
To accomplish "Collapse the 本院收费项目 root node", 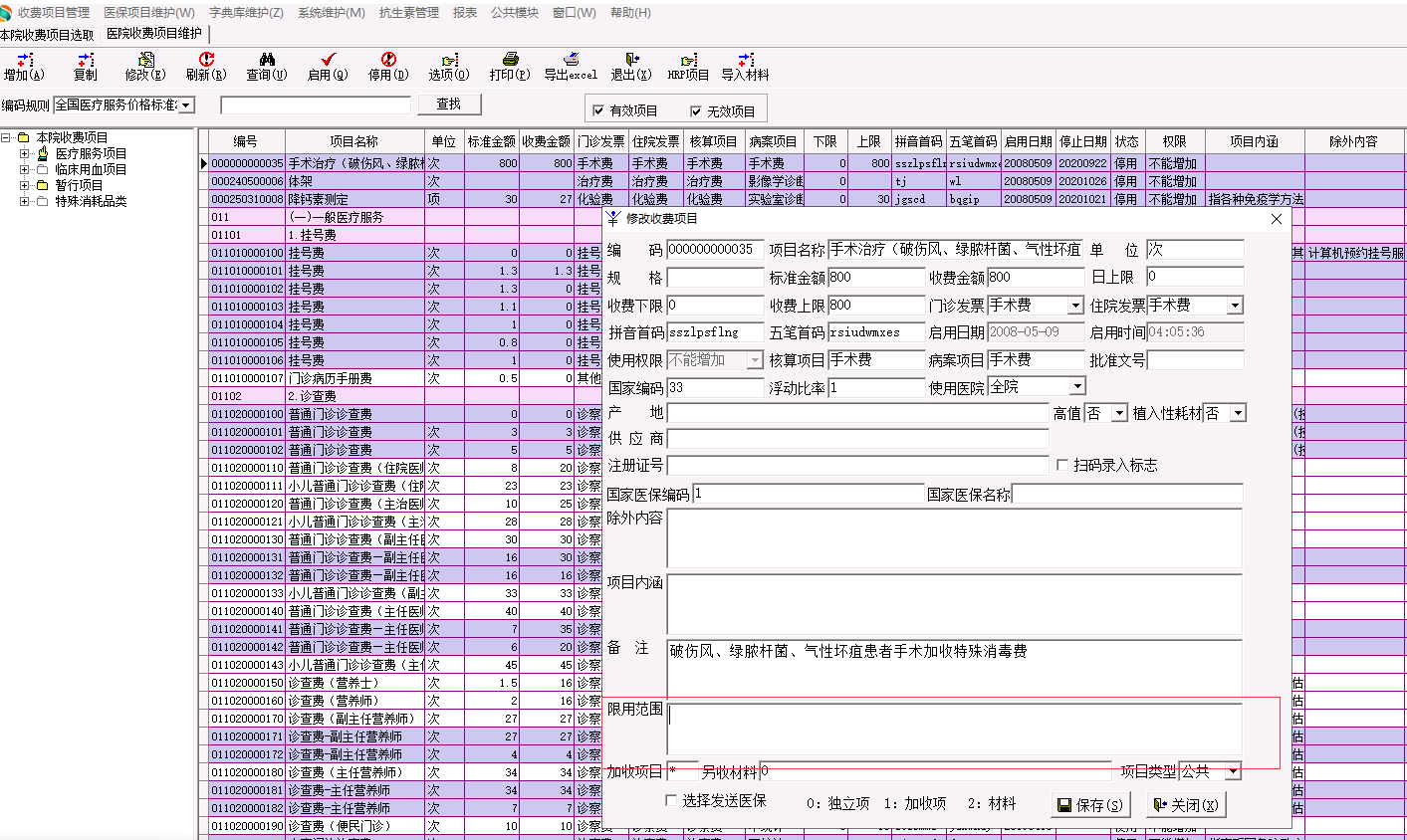I will (6, 137).
